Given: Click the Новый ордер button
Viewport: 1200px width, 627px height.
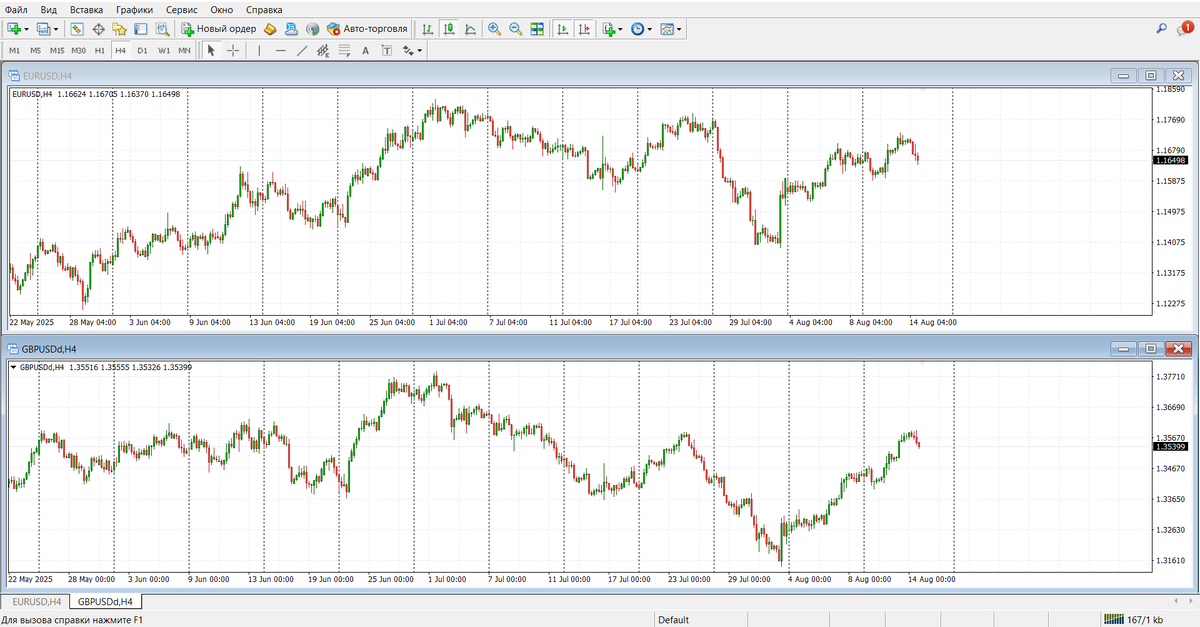Looking at the screenshot, I should (x=219, y=29).
